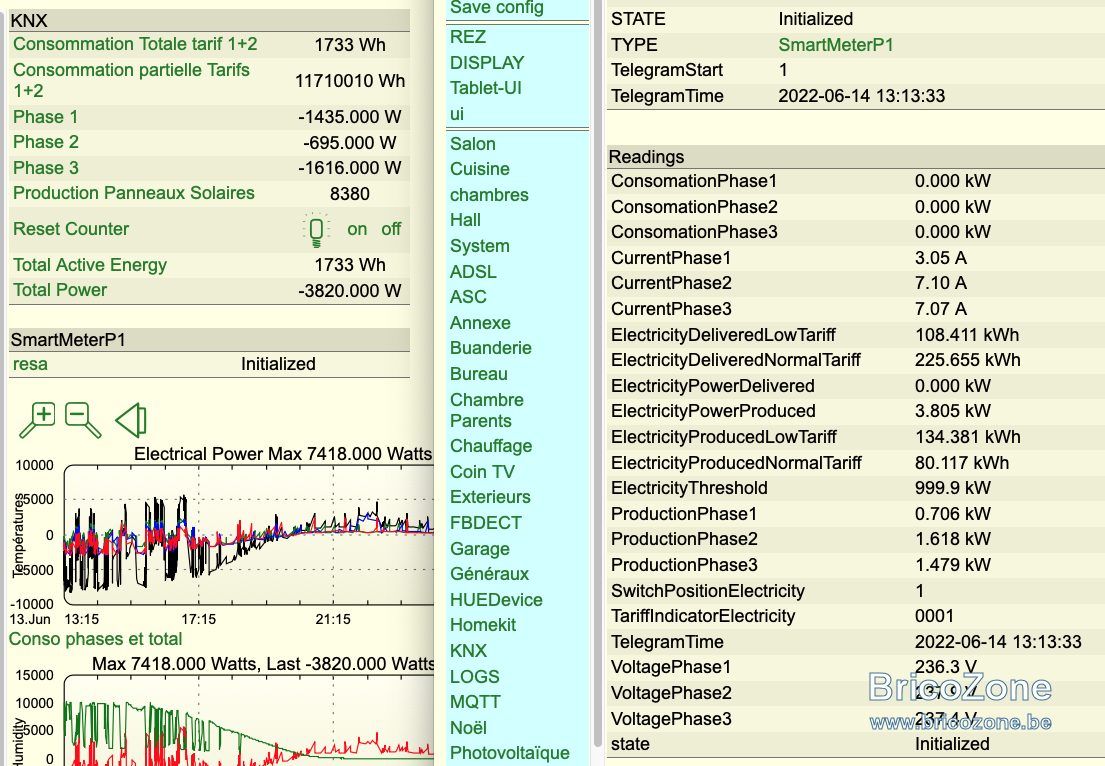Screen dimensions: 1105x766
Task: Open the resa SmartMeterP1 device
Action: coord(30,364)
